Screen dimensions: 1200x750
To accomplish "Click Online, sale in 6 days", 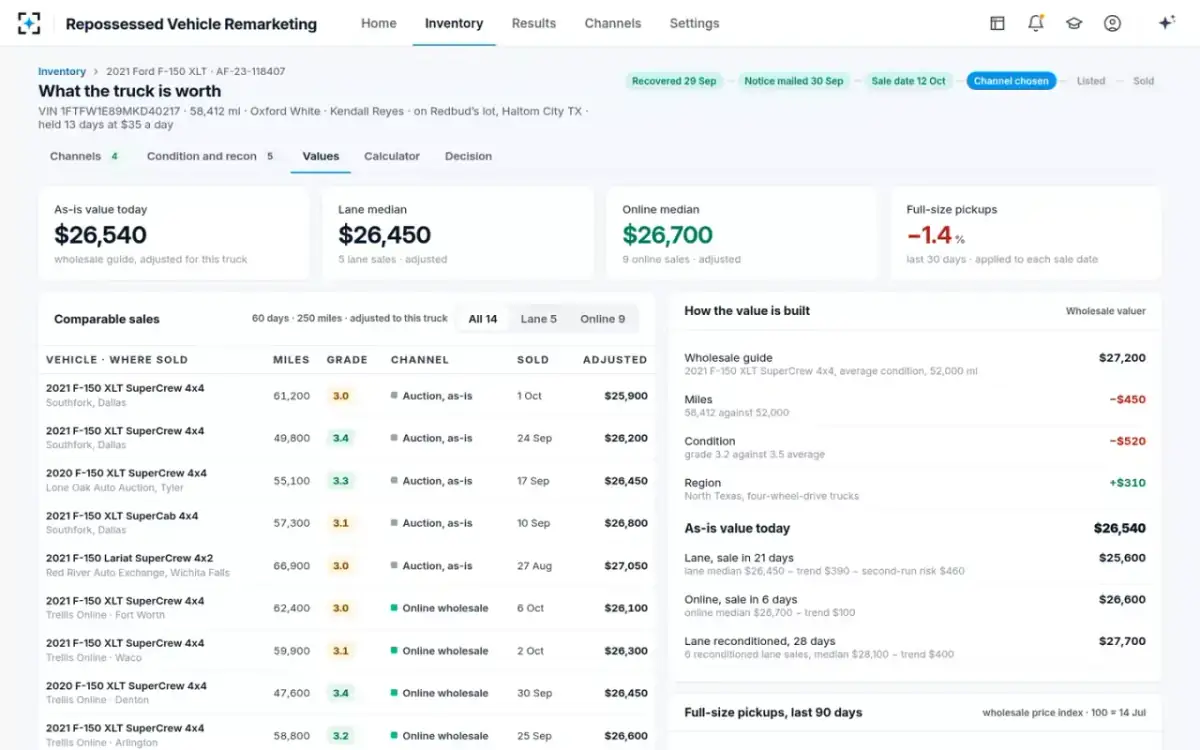I will (741, 600).
